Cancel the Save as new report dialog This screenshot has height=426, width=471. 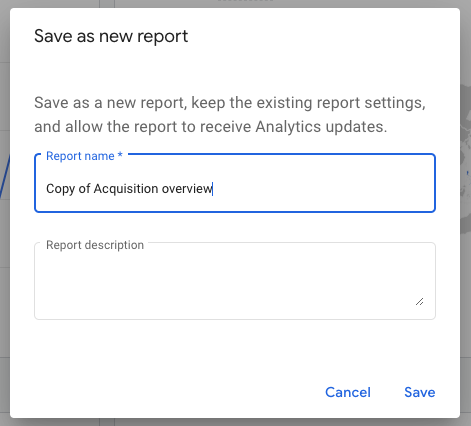tap(348, 392)
